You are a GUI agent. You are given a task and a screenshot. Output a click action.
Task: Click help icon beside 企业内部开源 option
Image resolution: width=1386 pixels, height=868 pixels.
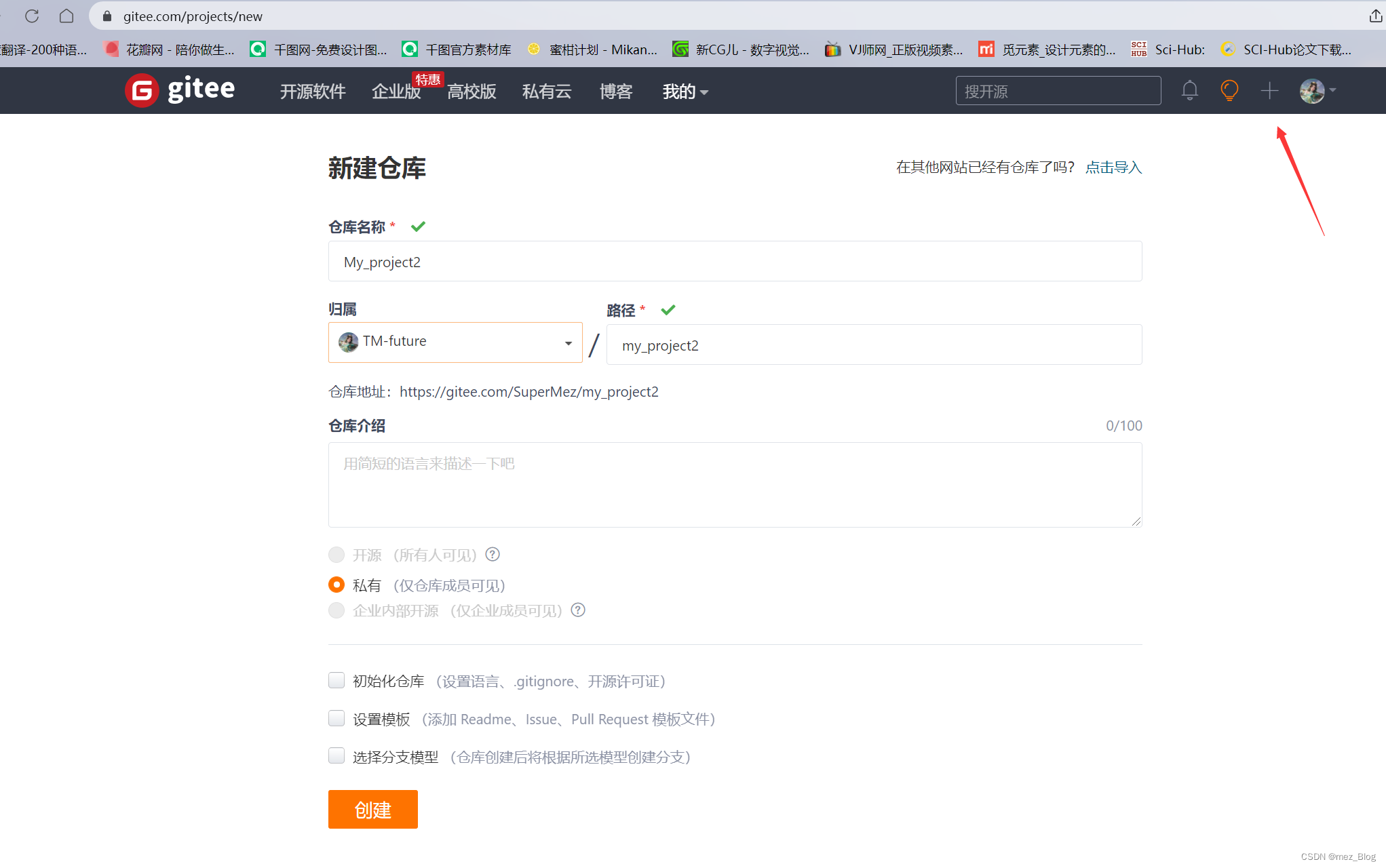(x=578, y=610)
